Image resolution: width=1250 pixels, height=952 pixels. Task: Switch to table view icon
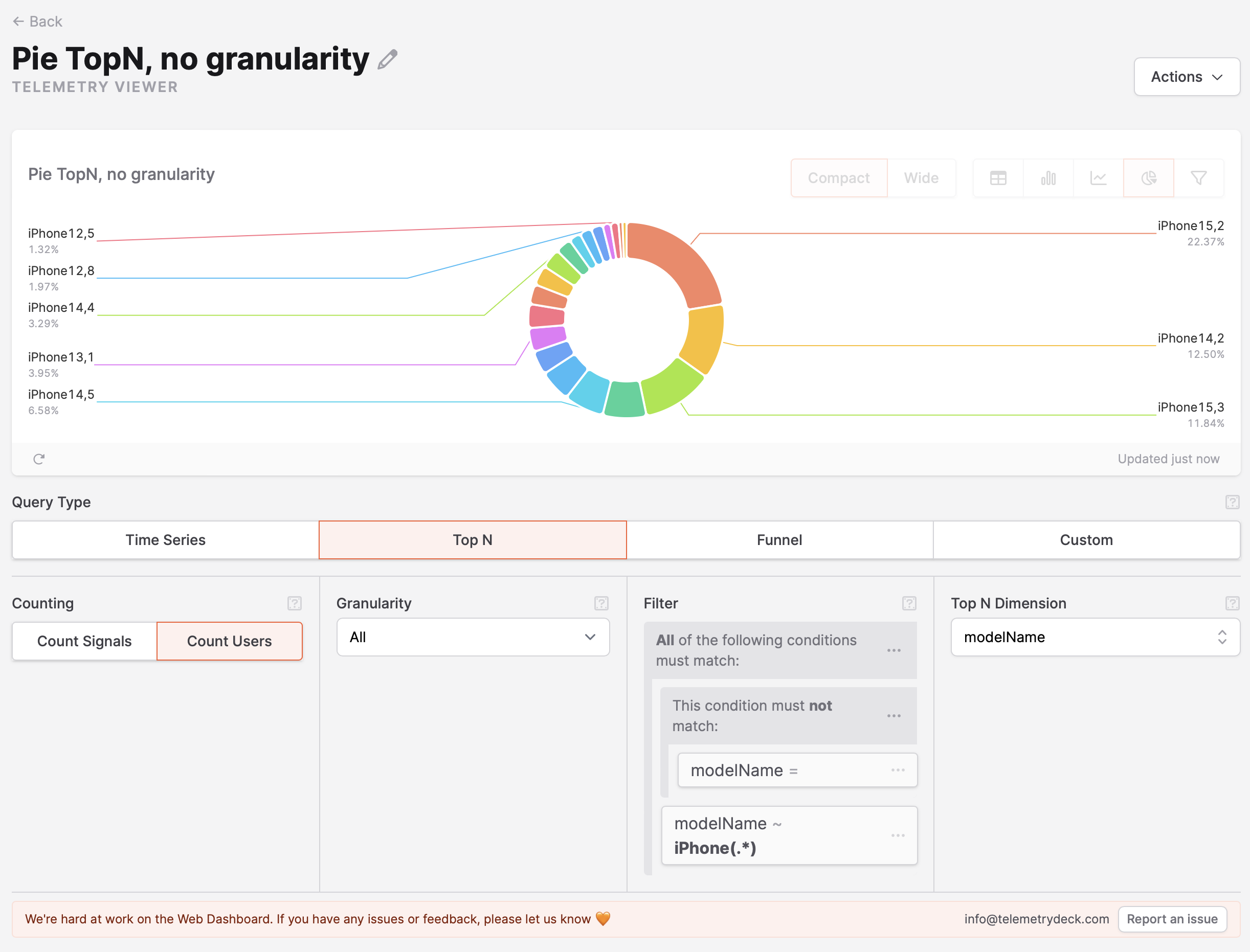[998, 178]
